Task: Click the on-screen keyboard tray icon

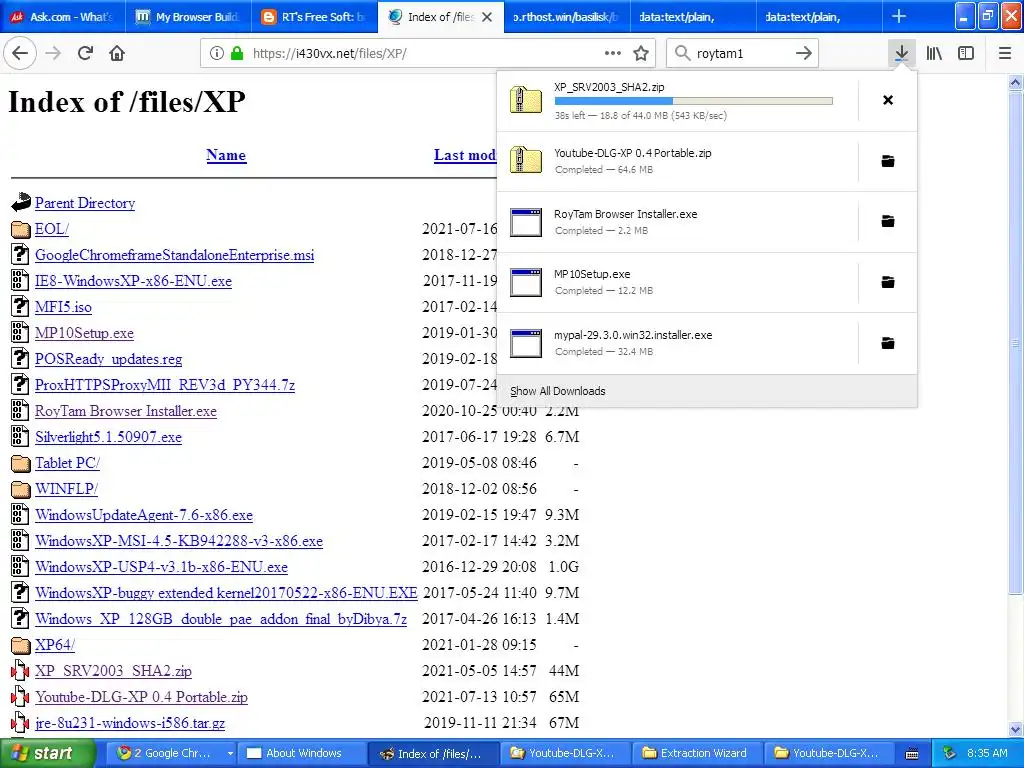Action: [912, 754]
